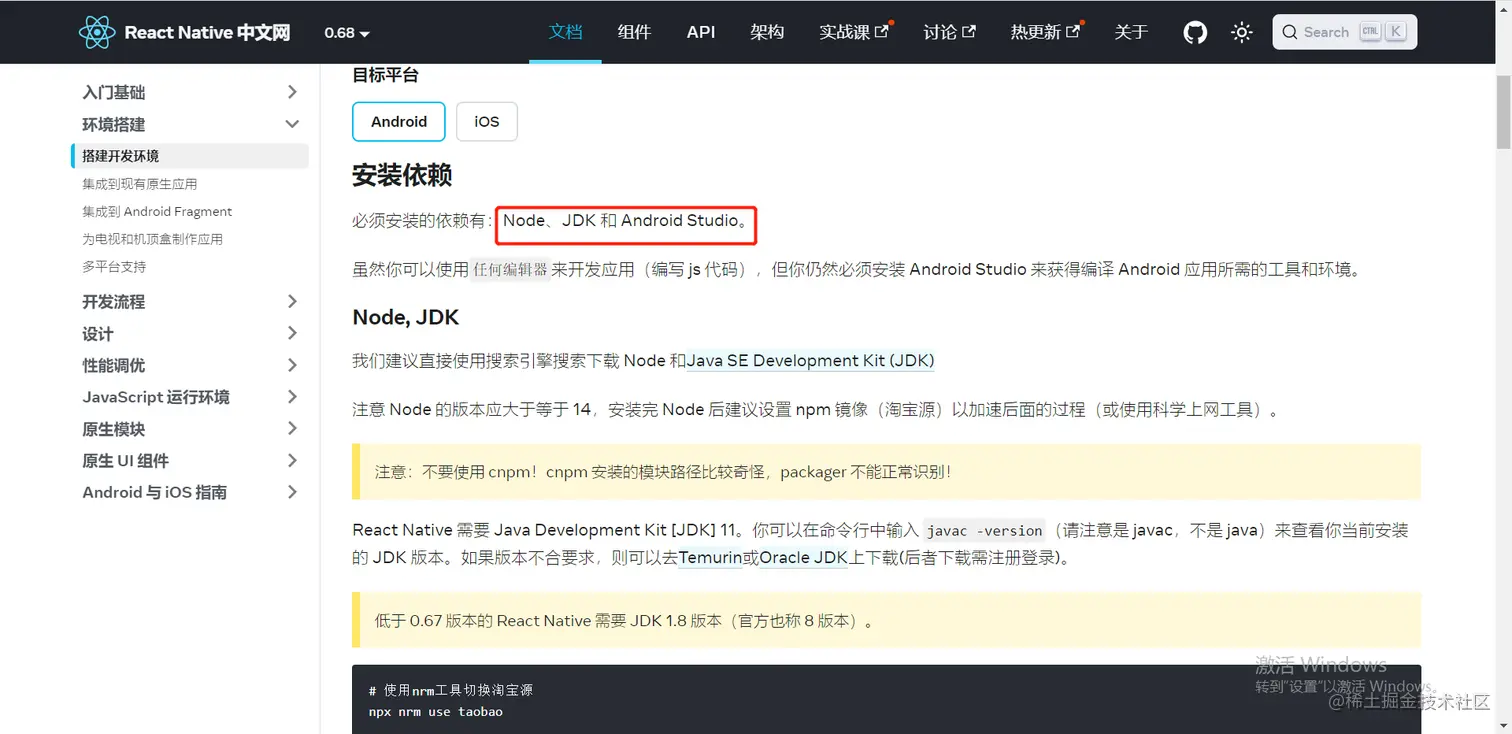
Task: Switch to the 组件 tab
Action: point(634,31)
